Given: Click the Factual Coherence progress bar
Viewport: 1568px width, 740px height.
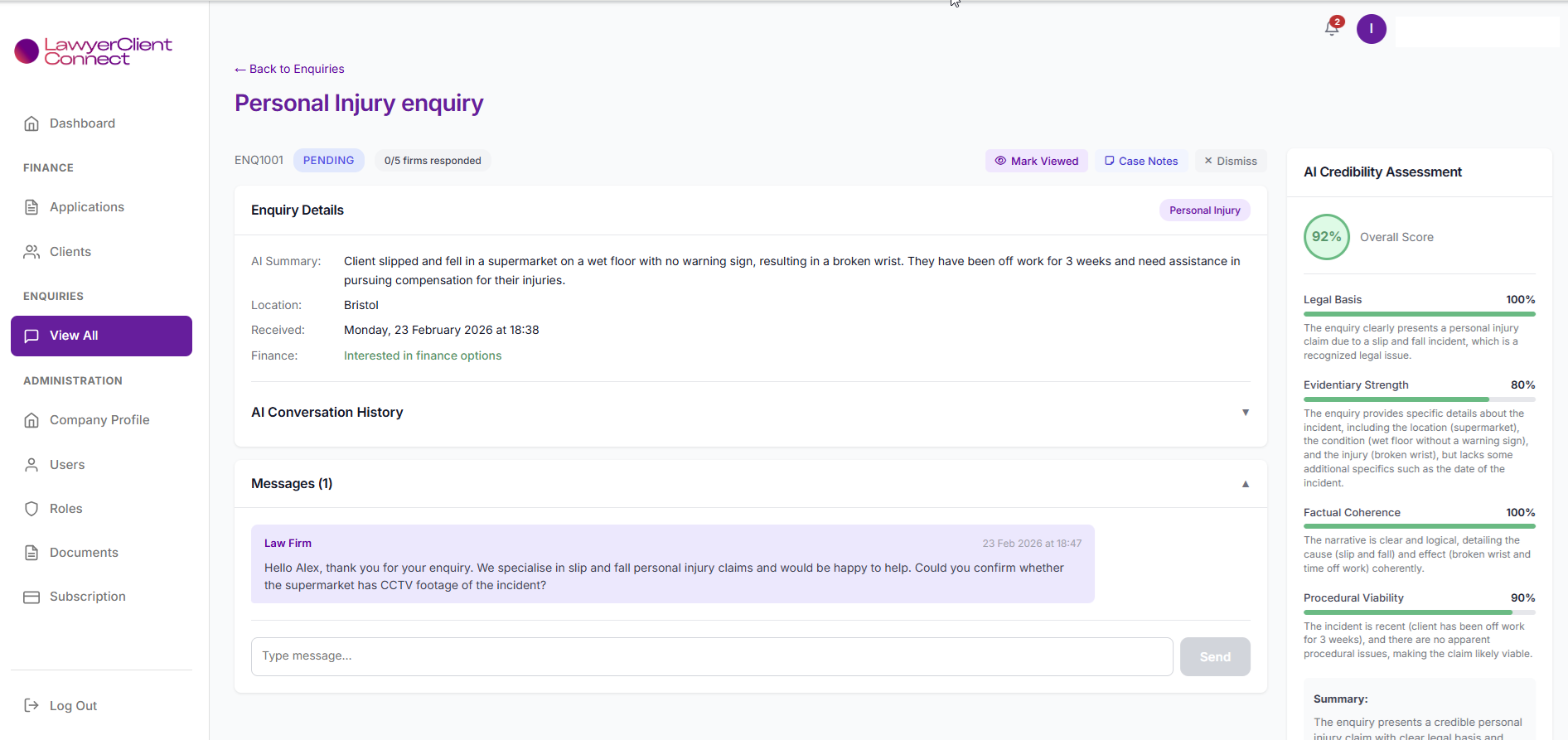Looking at the screenshot, I should tap(1419, 526).
